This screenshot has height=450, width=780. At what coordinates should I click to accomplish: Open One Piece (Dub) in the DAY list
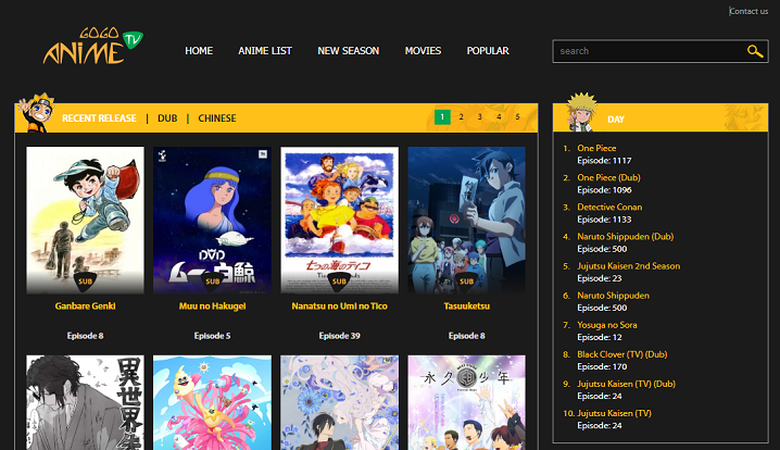[x=609, y=178]
